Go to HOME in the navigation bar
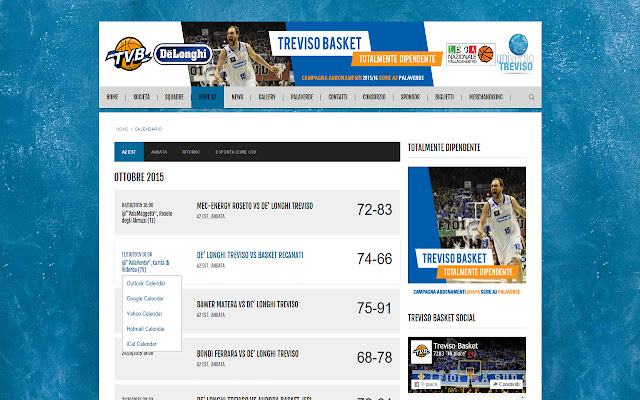Viewport: 640px width, 400px height. pos(112,97)
